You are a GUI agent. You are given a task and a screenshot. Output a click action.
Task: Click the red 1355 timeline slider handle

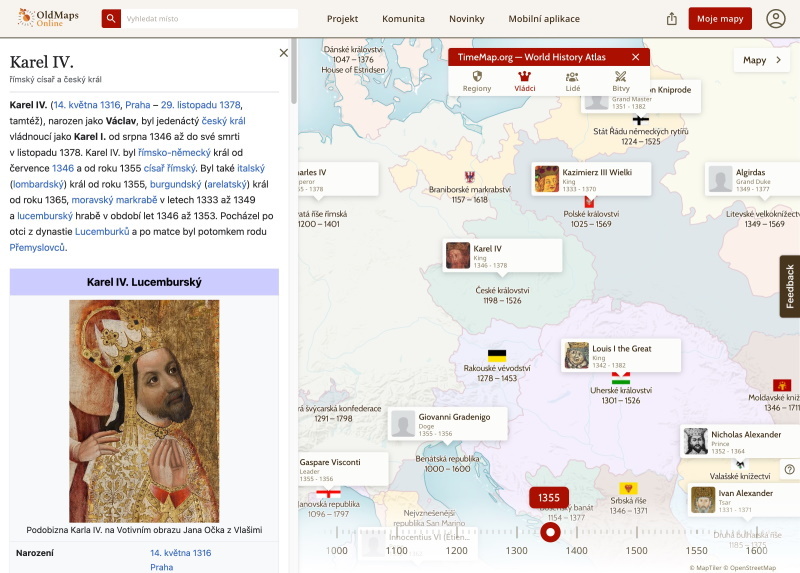coord(549,532)
